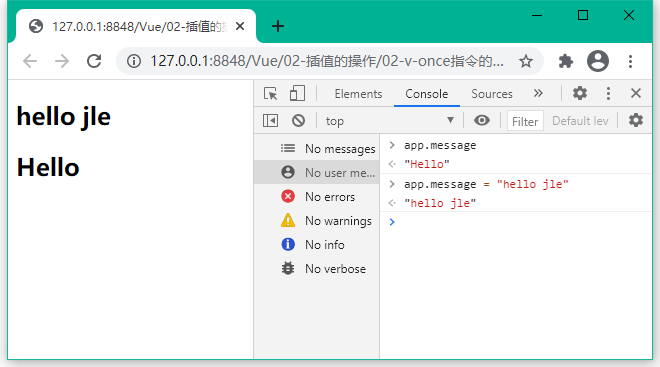Open Chrome's three-dot menu
660x367 pixels.
(x=630, y=61)
